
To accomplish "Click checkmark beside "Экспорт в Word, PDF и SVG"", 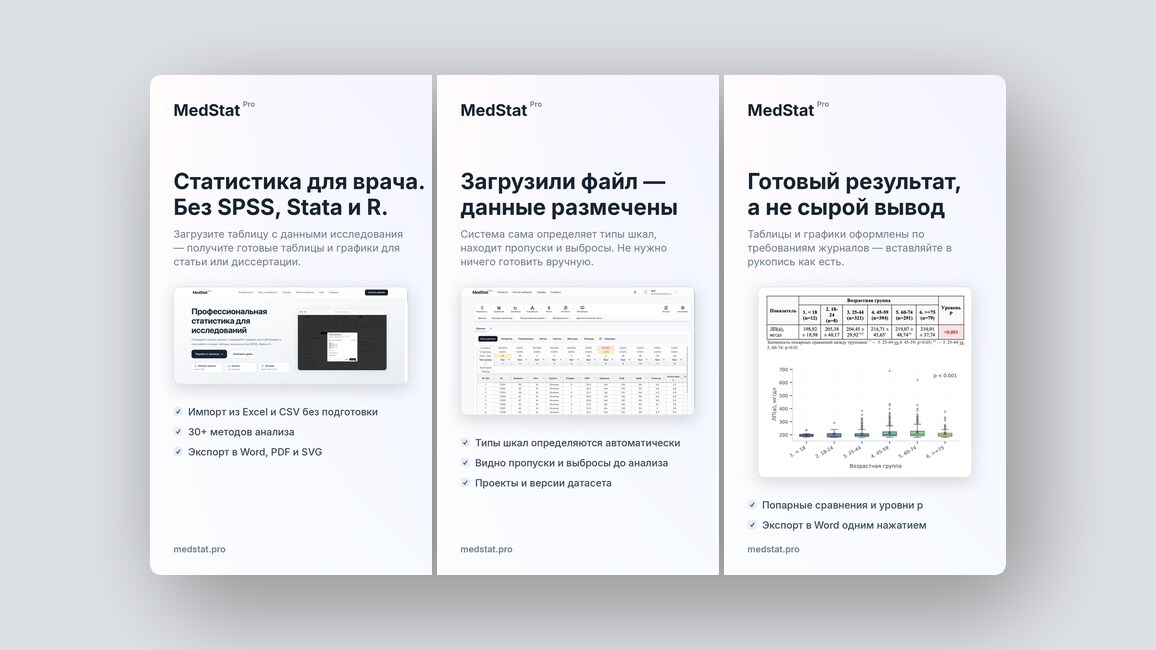I will 178,451.
